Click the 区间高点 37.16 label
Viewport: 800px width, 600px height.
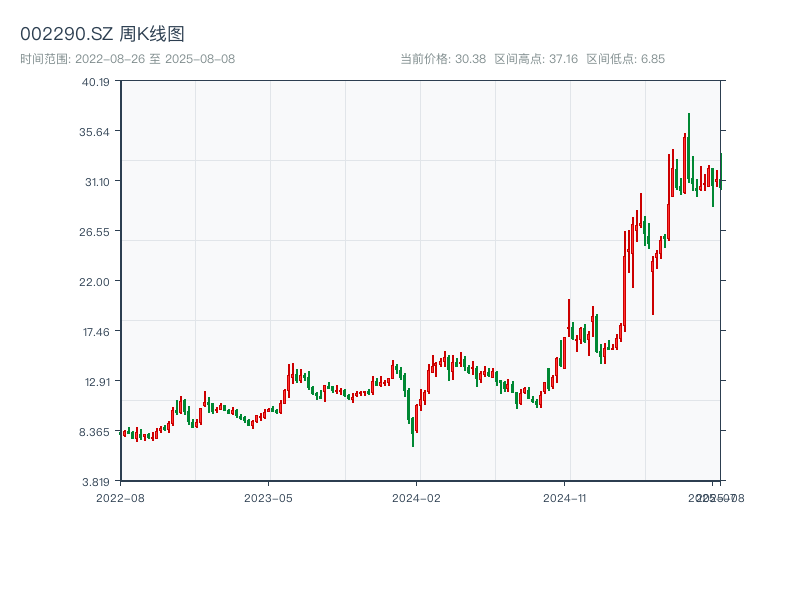[536, 59]
